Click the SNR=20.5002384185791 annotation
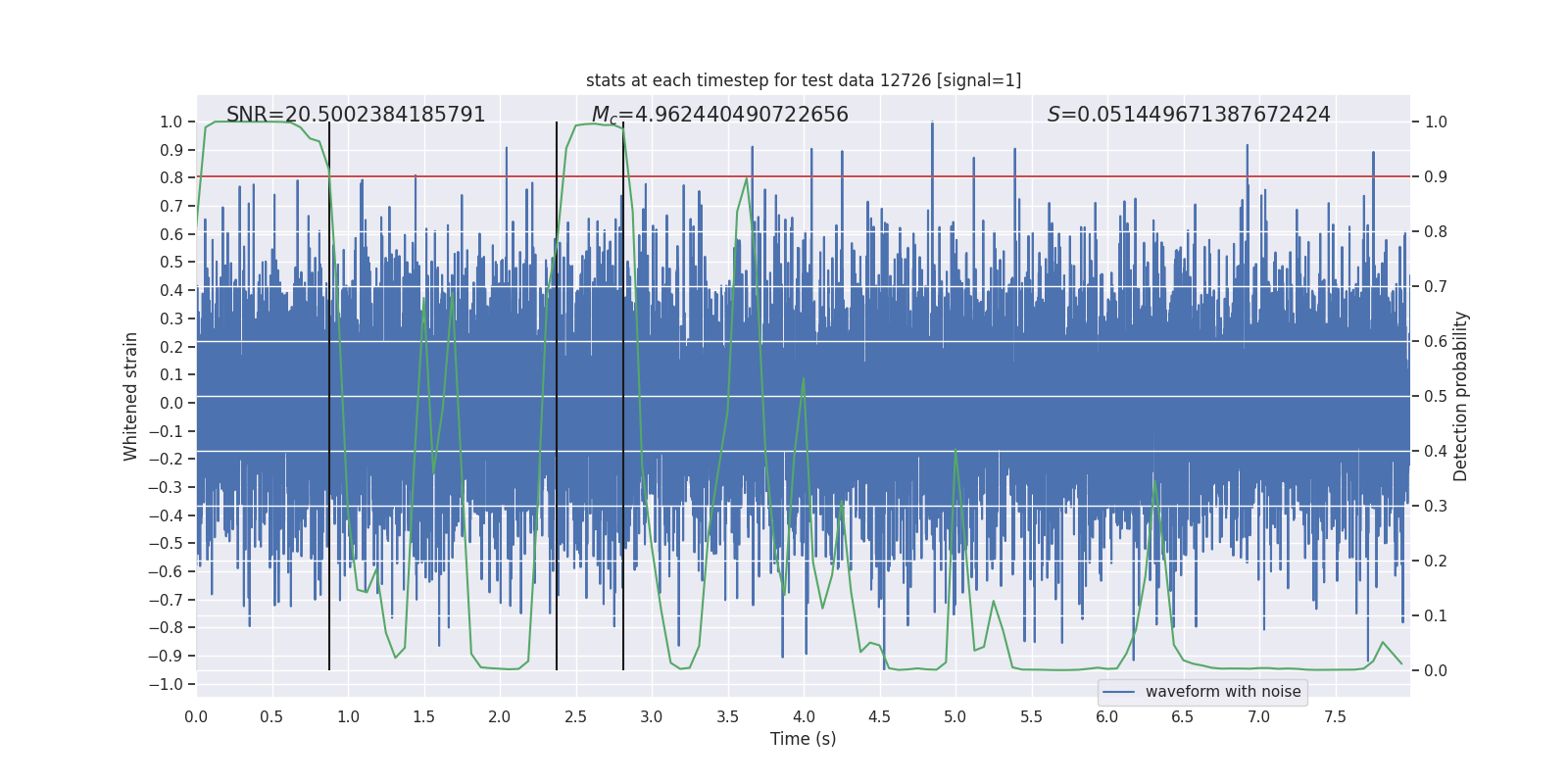The image size is (1568, 784). tap(356, 115)
